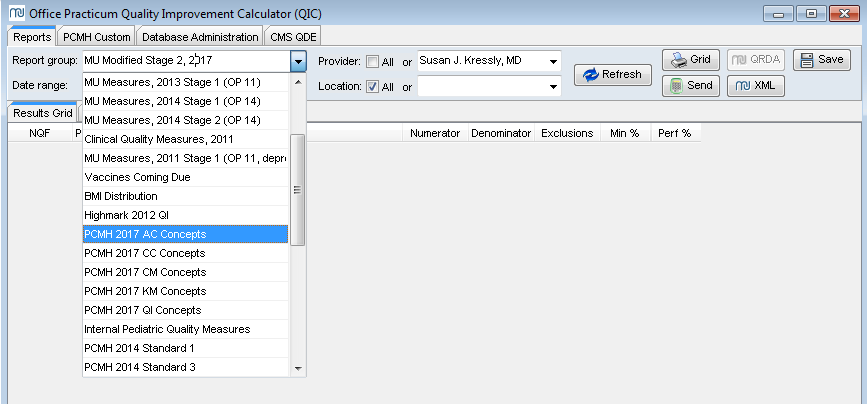Click the Numerator column header
The image size is (867, 404).
tap(435, 133)
